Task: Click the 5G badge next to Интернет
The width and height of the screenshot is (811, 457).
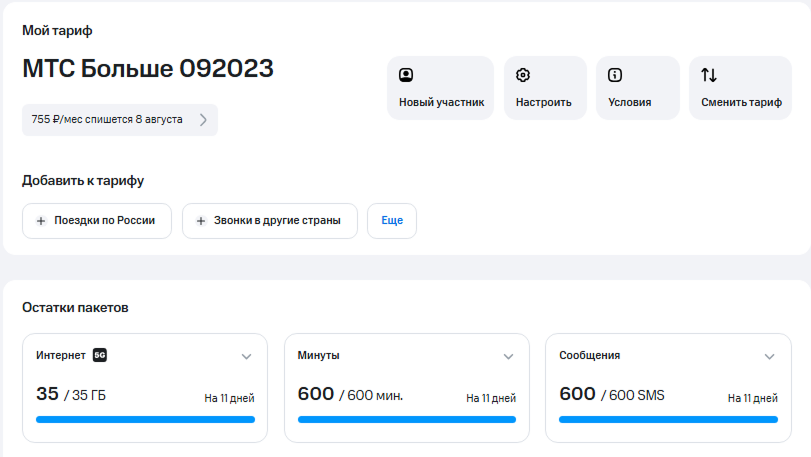Action: click(x=100, y=355)
